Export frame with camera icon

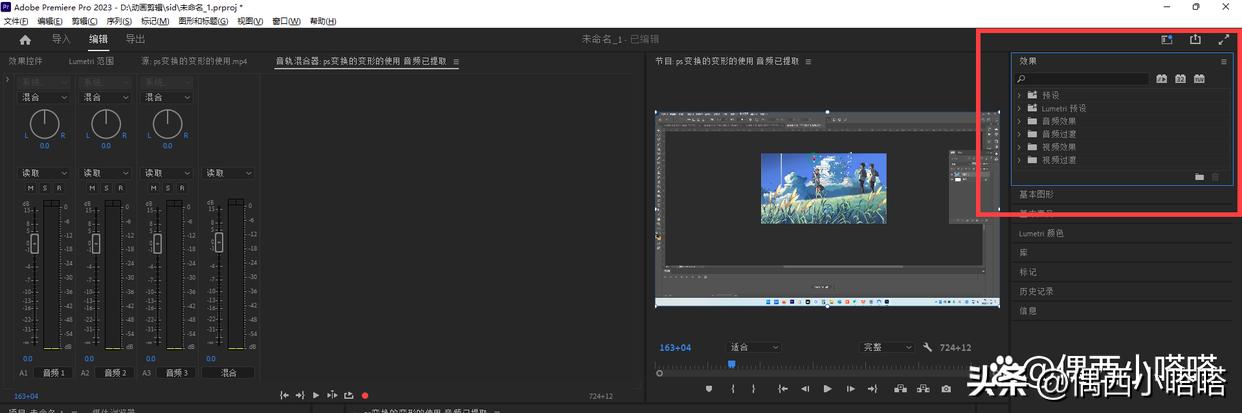[947, 389]
